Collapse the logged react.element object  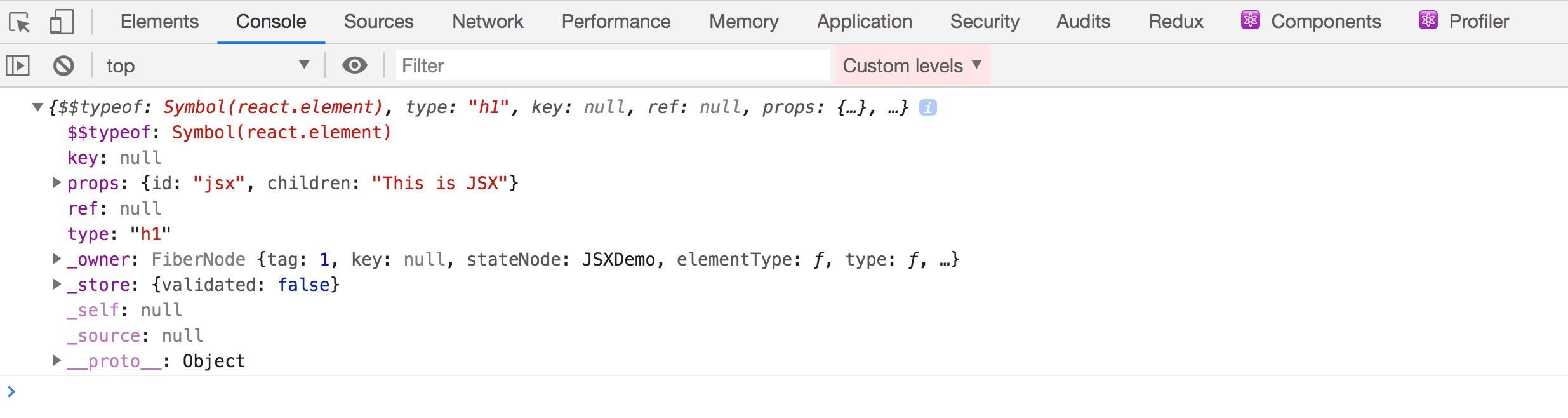pyautogui.click(x=37, y=107)
